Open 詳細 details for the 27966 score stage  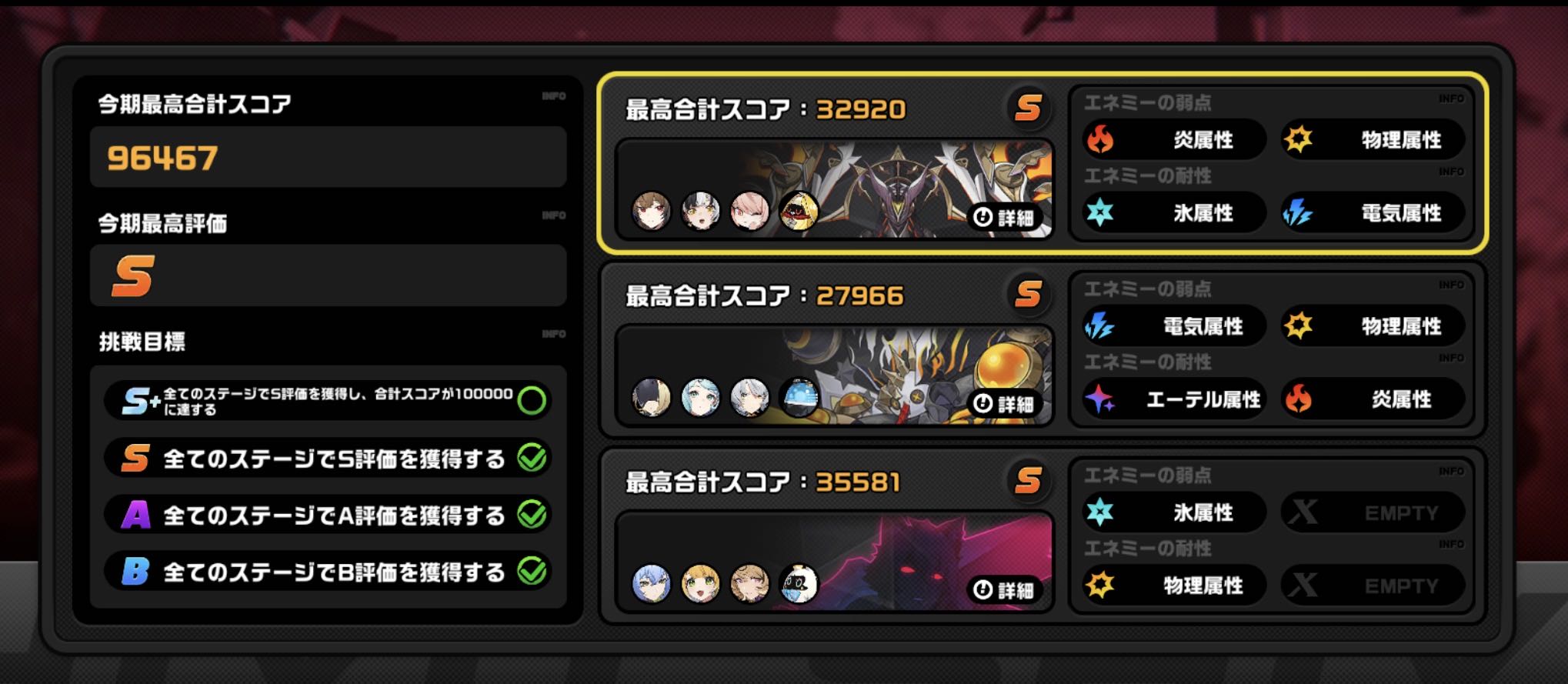click(x=1004, y=403)
